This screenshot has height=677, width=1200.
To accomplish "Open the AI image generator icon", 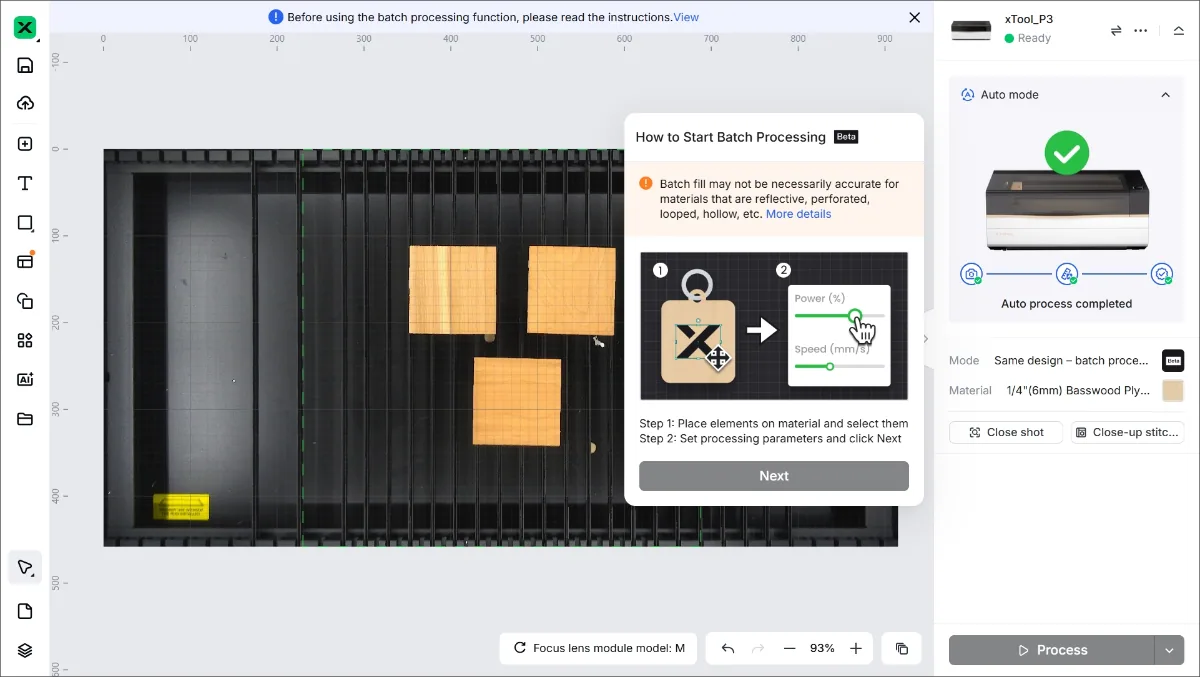I will click(x=26, y=380).
